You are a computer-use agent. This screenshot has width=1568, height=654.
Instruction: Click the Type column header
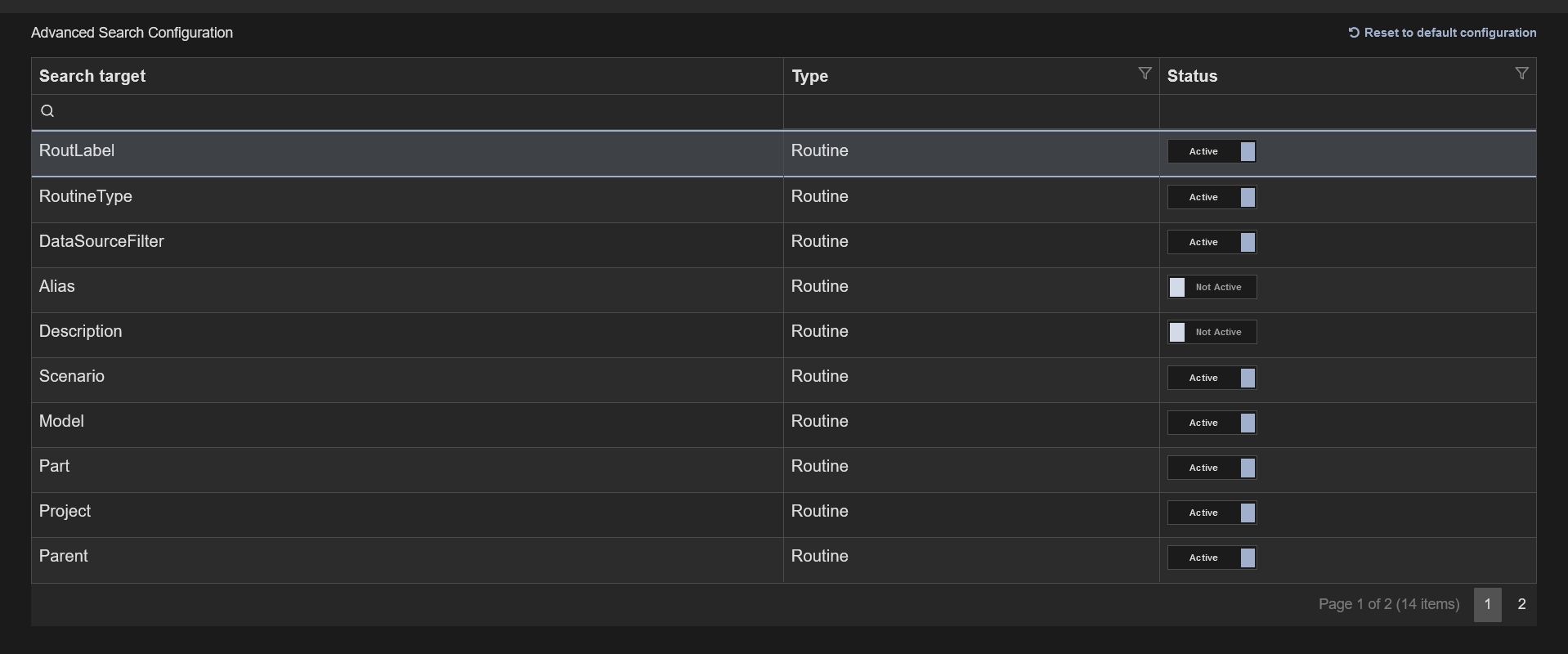pyautogui.click(x=809, y=76)
